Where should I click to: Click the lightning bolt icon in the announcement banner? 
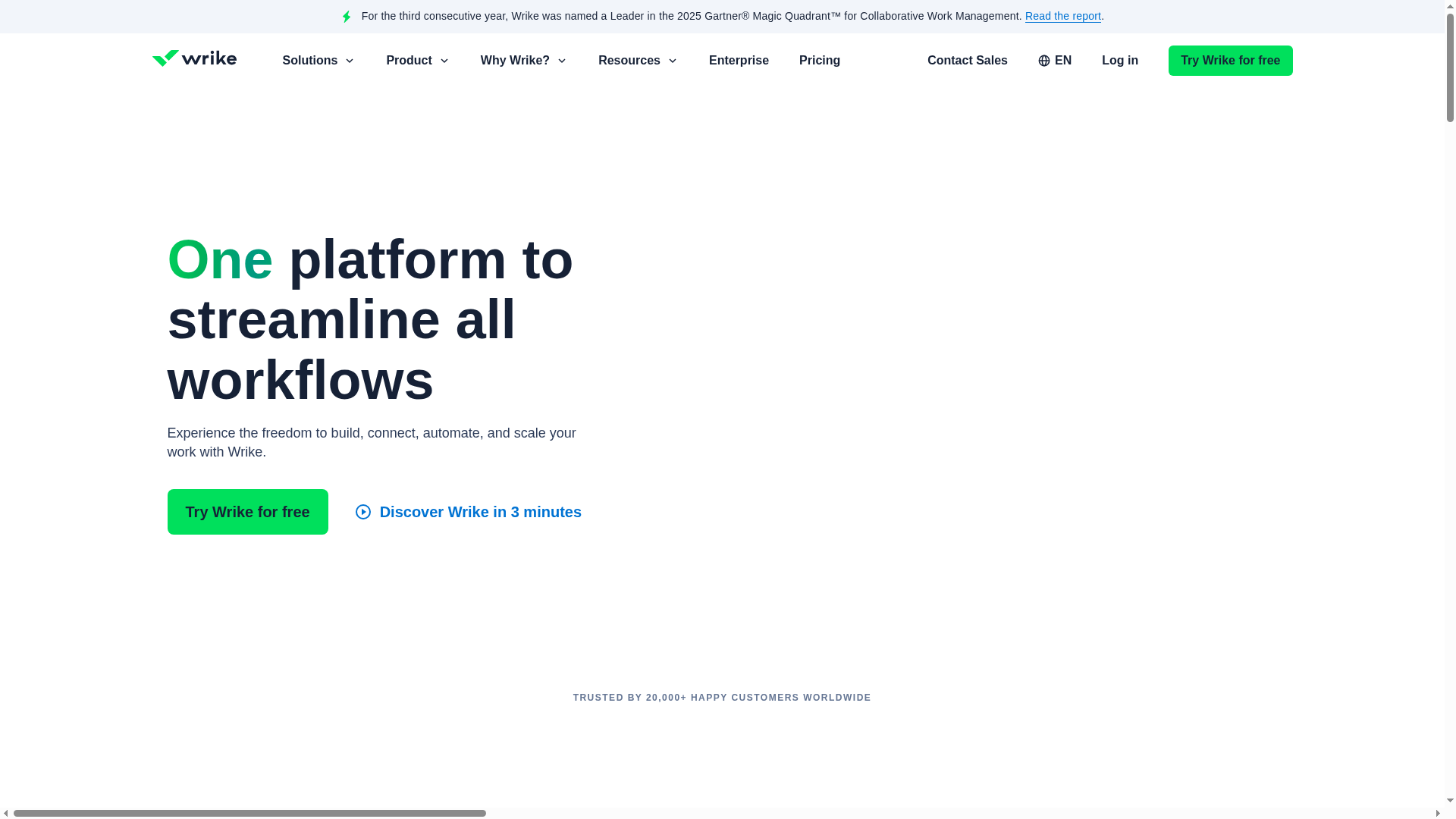pyautogui.click(x=347, y=16)
